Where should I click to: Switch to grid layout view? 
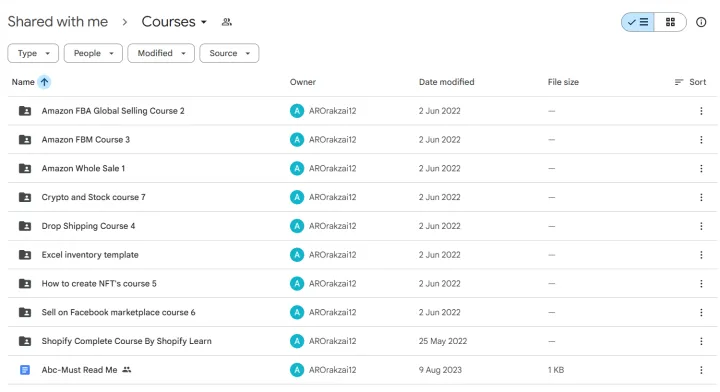pos(670,22)
